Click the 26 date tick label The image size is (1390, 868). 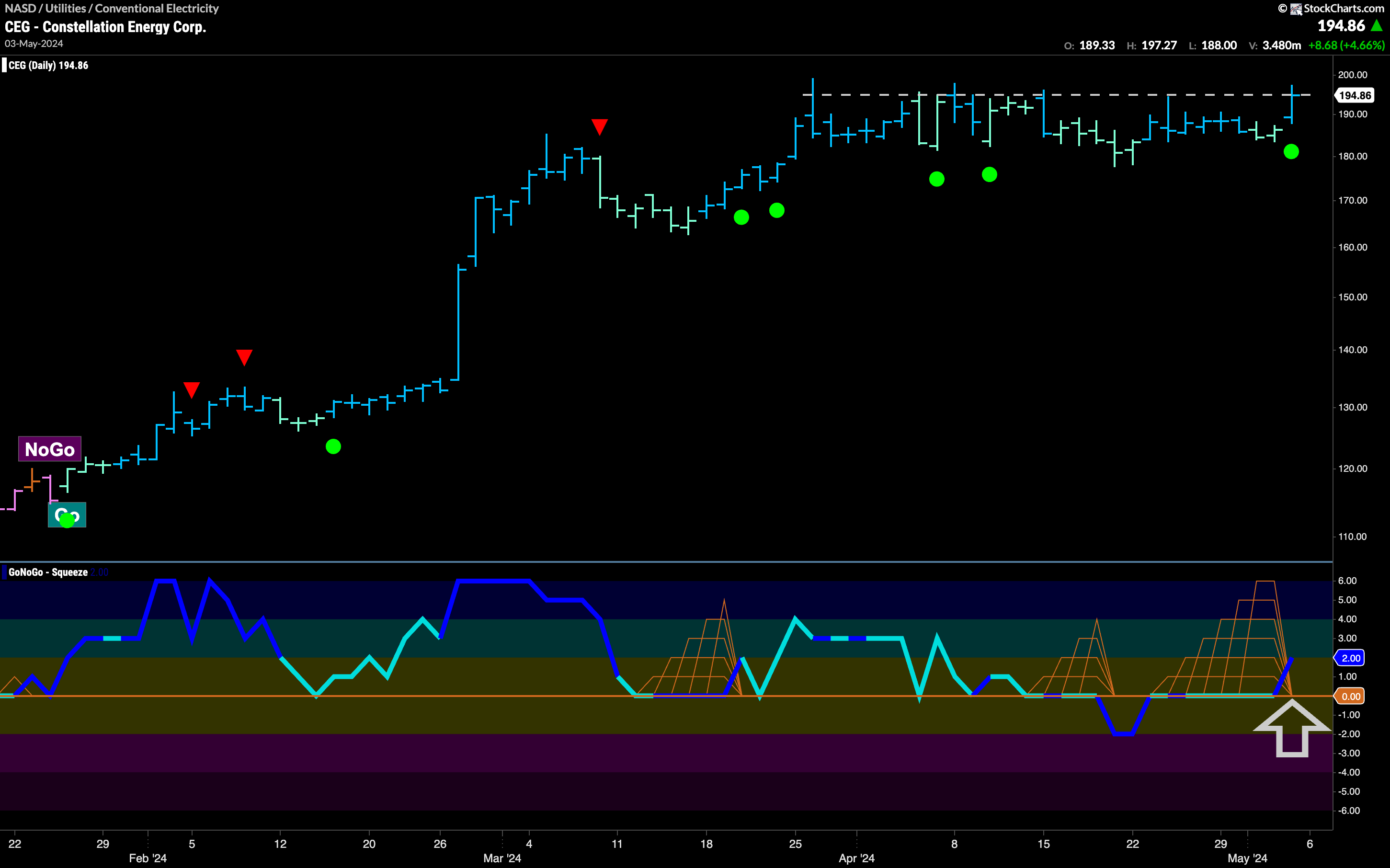[440, 844]
